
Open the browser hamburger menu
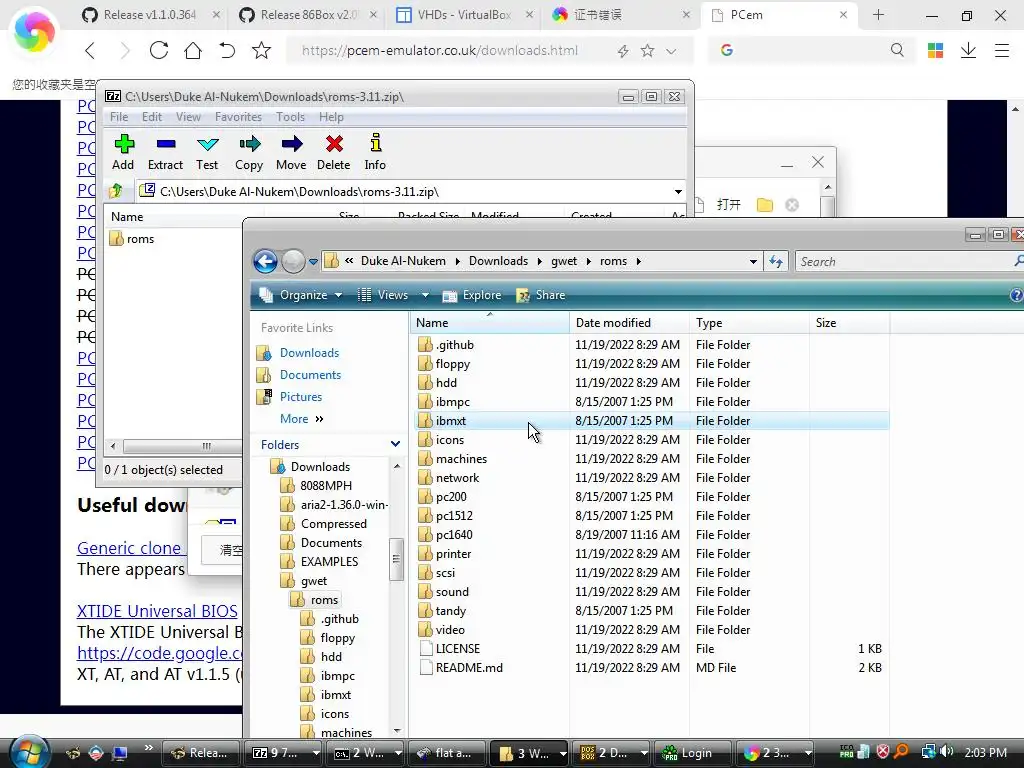click(1002, 50)
